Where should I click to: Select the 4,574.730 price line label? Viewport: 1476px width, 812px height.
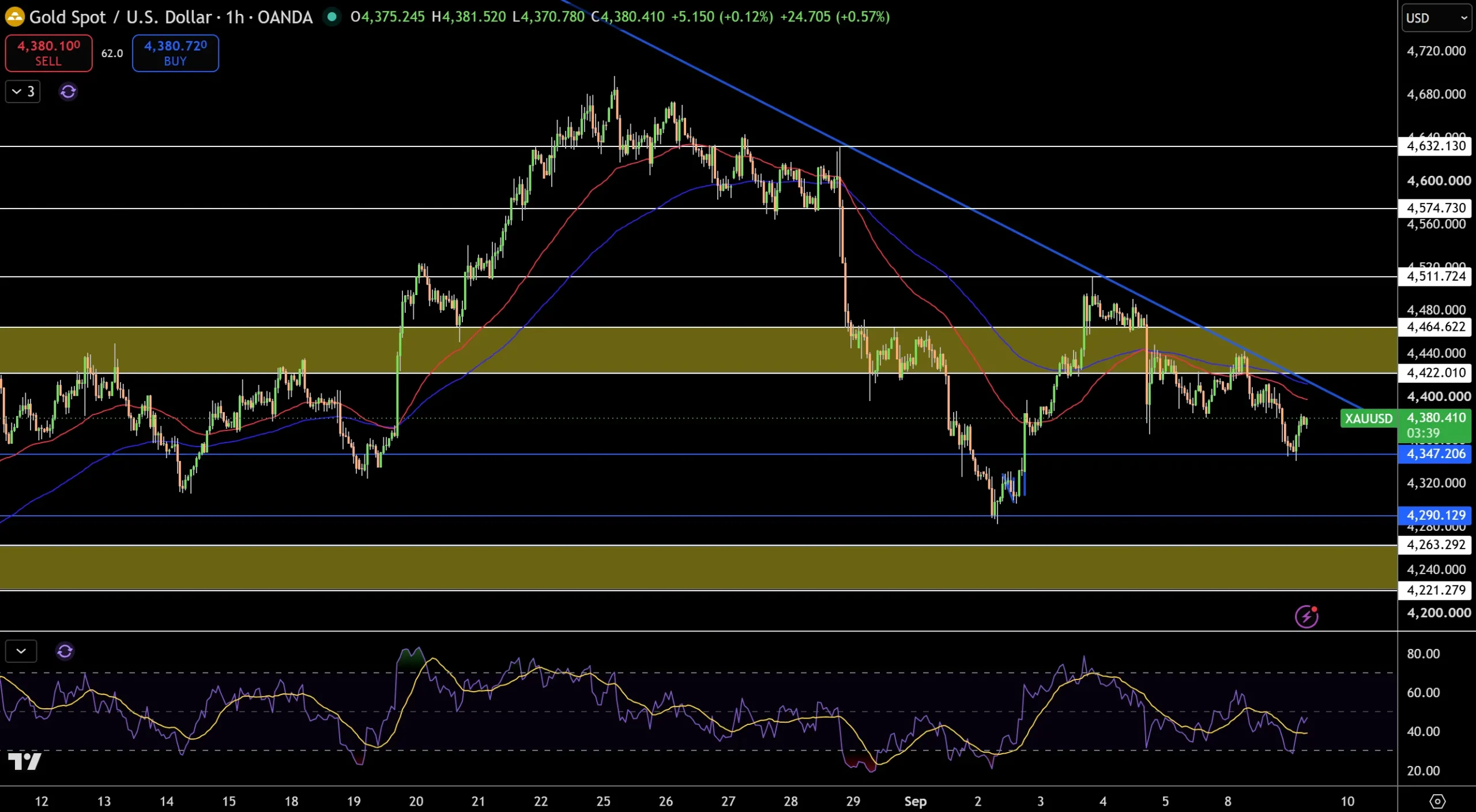pos(1436,207)
